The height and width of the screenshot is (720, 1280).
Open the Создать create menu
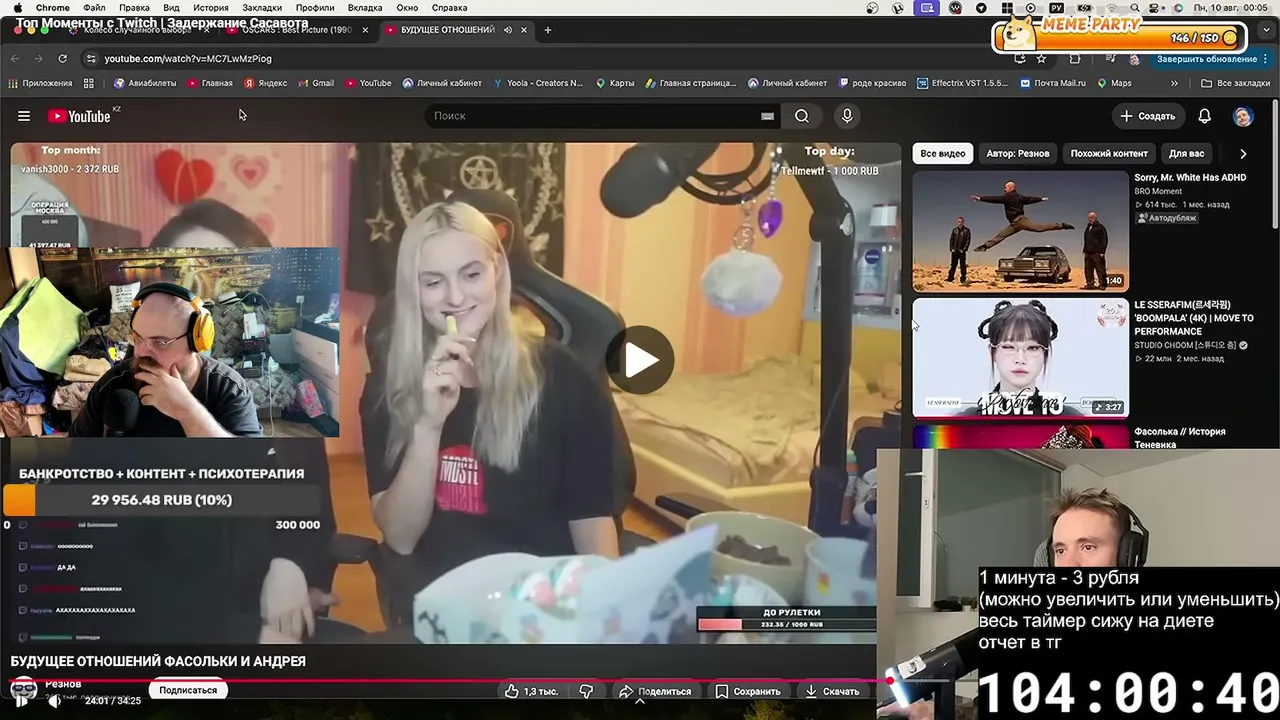[x=1148, y=116]
